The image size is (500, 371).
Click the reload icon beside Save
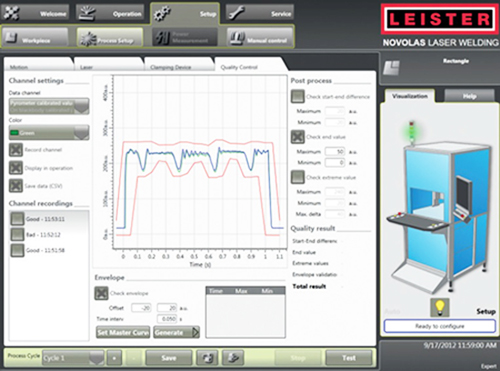tap(207, 358)
